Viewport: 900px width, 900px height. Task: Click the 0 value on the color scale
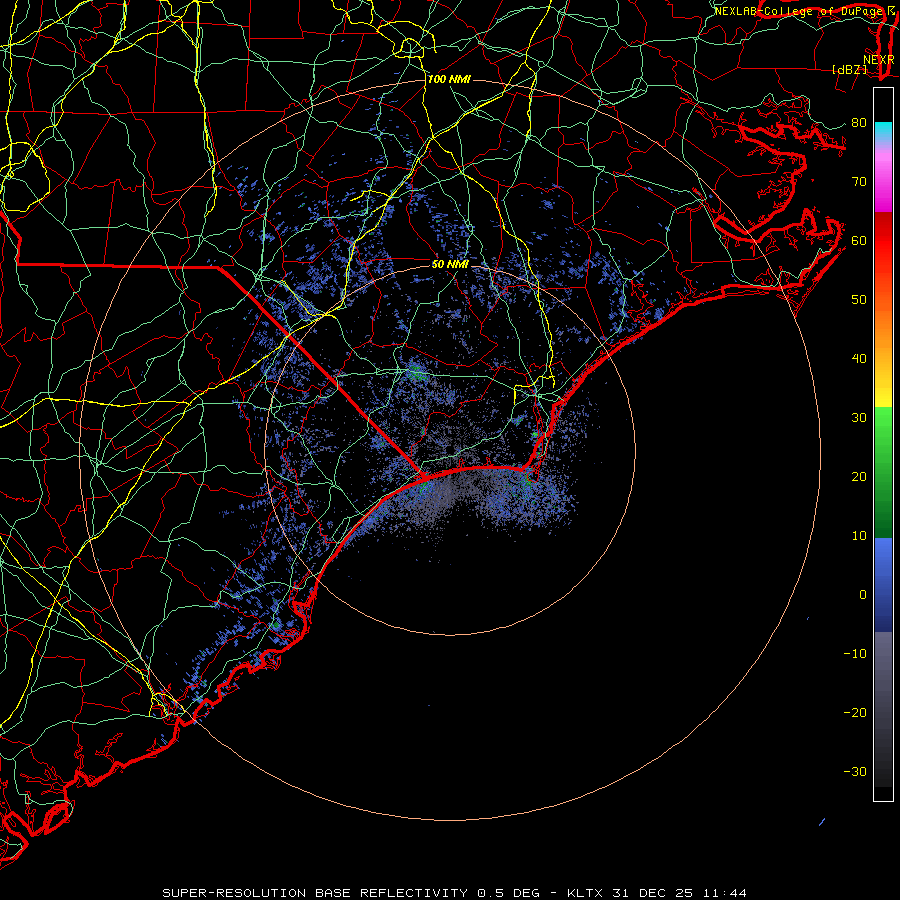(x=863, y=595)
